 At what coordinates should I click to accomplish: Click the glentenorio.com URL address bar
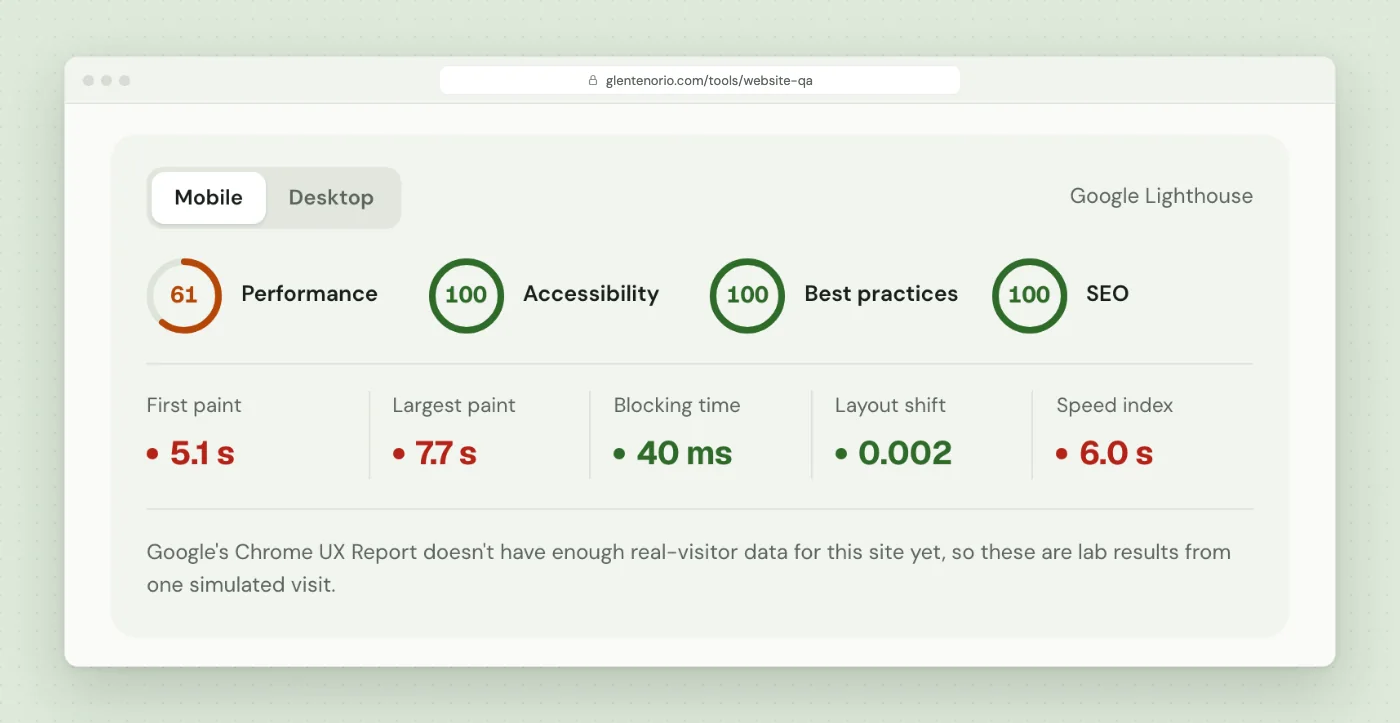tap(700, 80)
